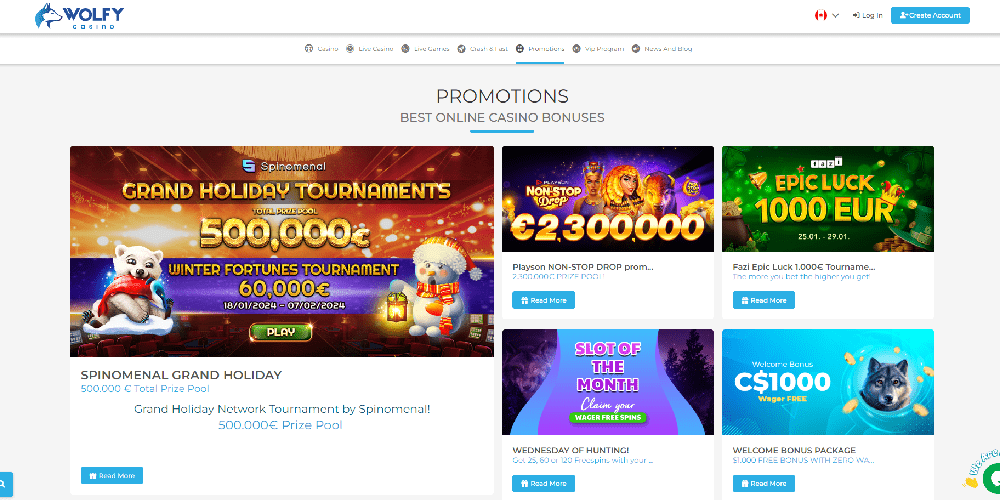Click the Crash & Fast navigation icon
This screenshot has width=1000, height=500.
coord(462,48)
